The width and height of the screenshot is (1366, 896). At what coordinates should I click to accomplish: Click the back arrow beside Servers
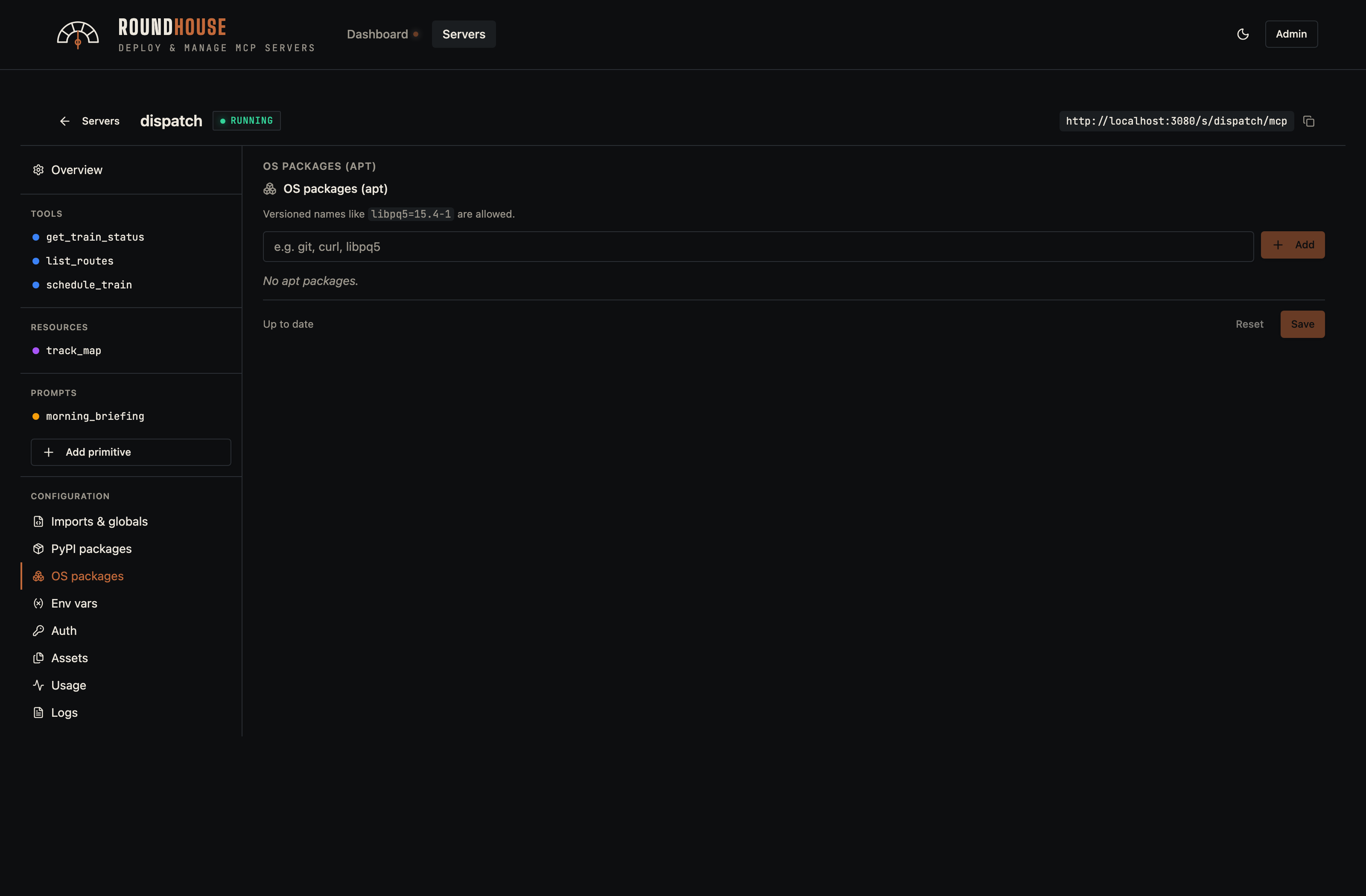pyautogui.click(x=65, y=121)
